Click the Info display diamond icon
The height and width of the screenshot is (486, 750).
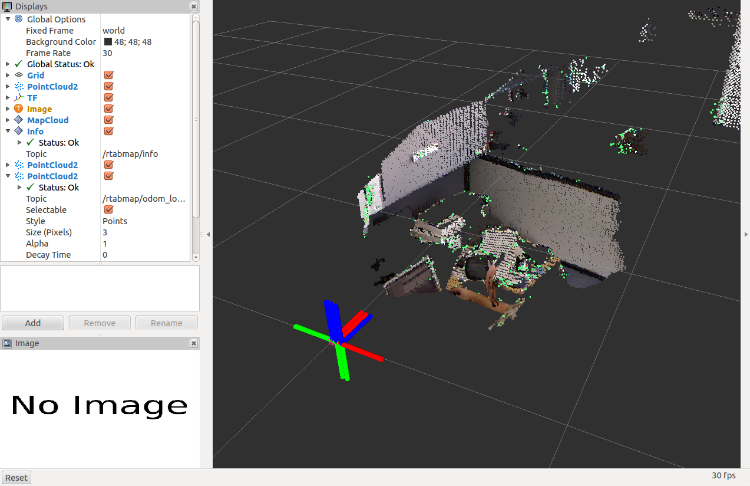click(18, 131)
